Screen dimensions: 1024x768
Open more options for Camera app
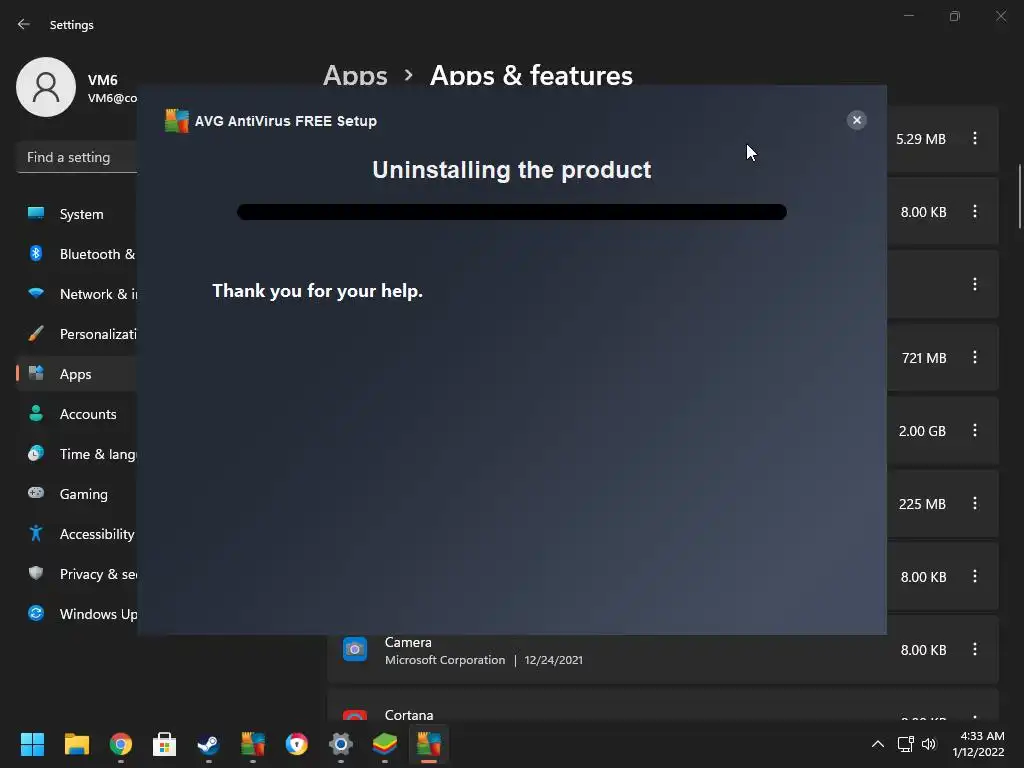click(x=974, y=649)
